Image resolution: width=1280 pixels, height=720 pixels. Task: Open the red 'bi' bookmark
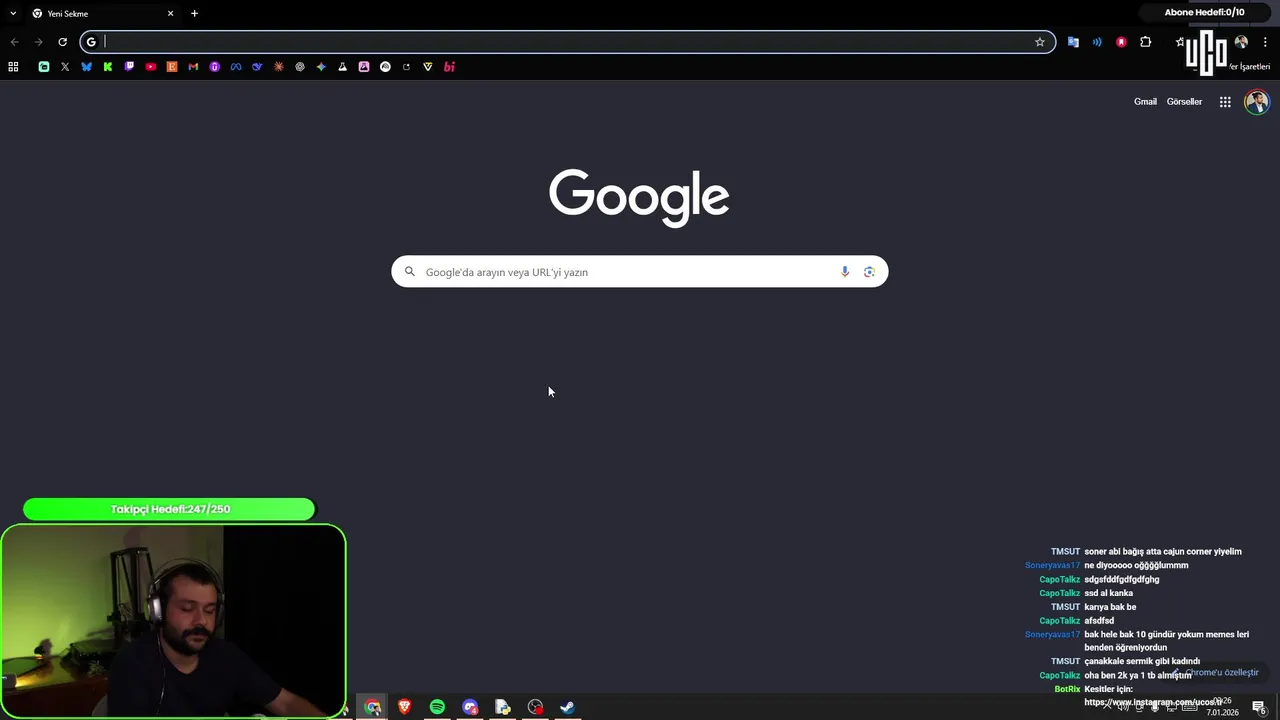pos(449,67)
